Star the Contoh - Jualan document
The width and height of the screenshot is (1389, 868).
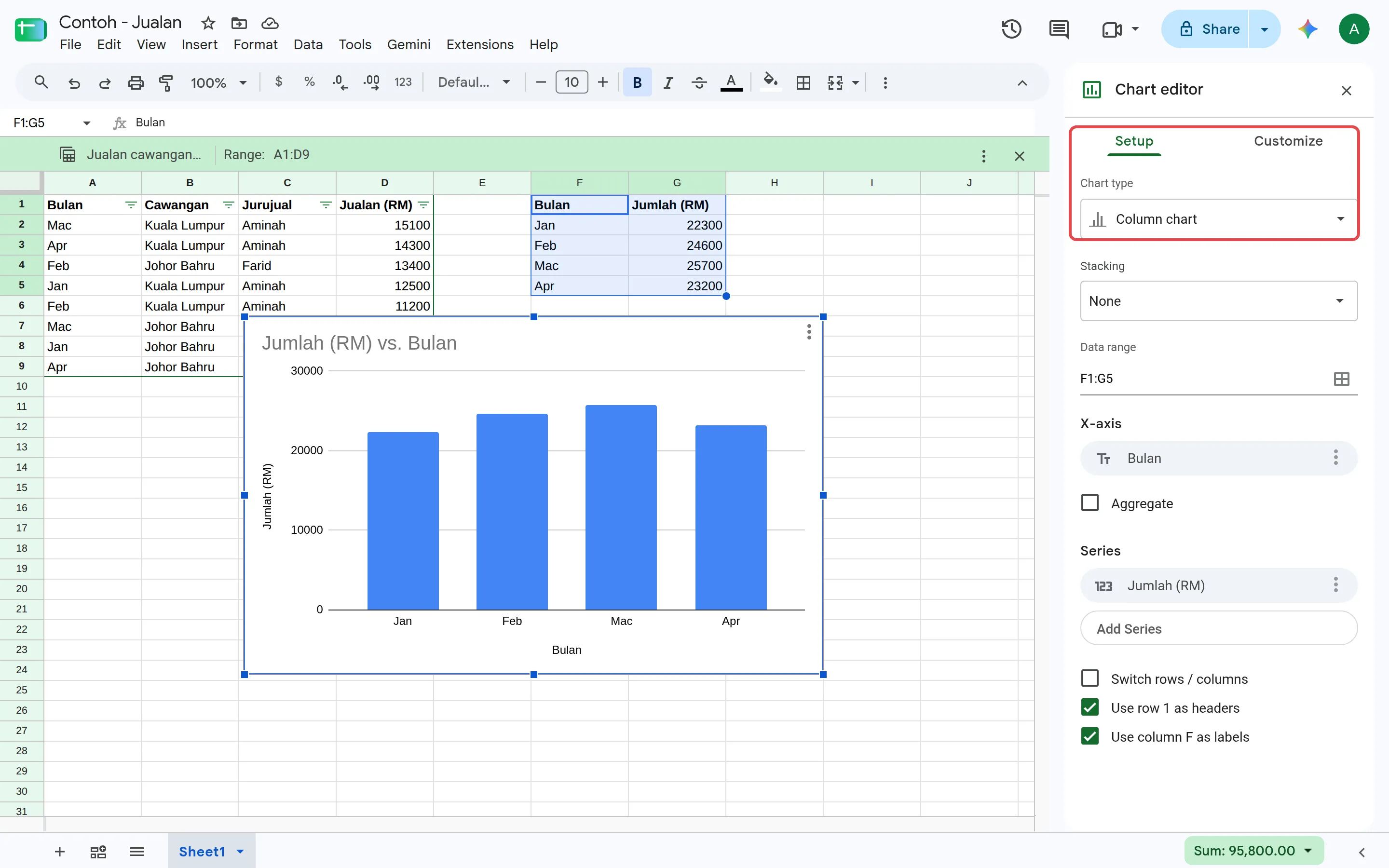point(208,23)
